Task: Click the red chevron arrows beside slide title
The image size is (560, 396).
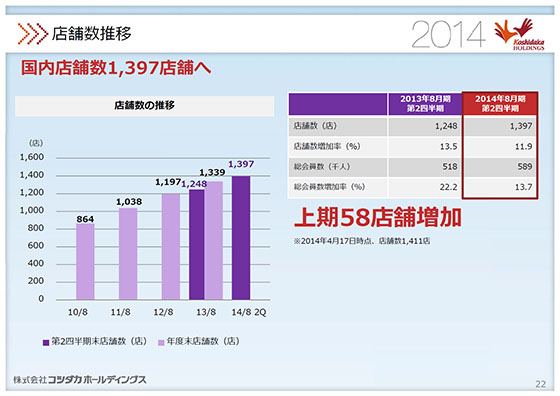Action: [32, 34]
